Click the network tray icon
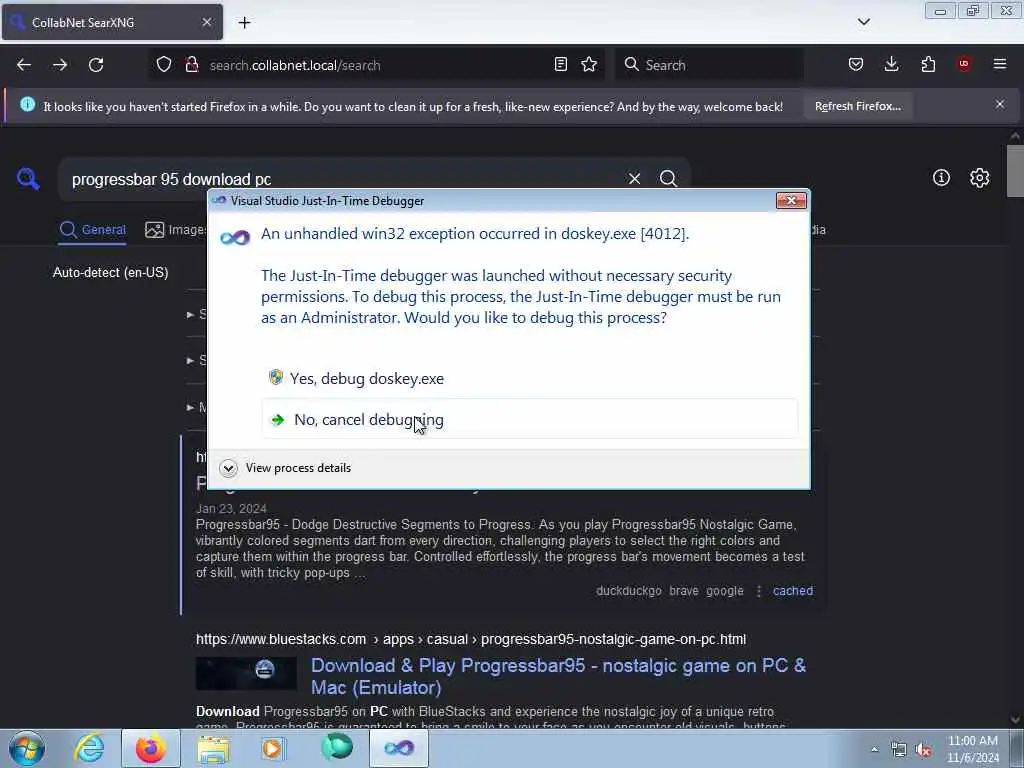The image size is (1024, 768). click(899, 750)
